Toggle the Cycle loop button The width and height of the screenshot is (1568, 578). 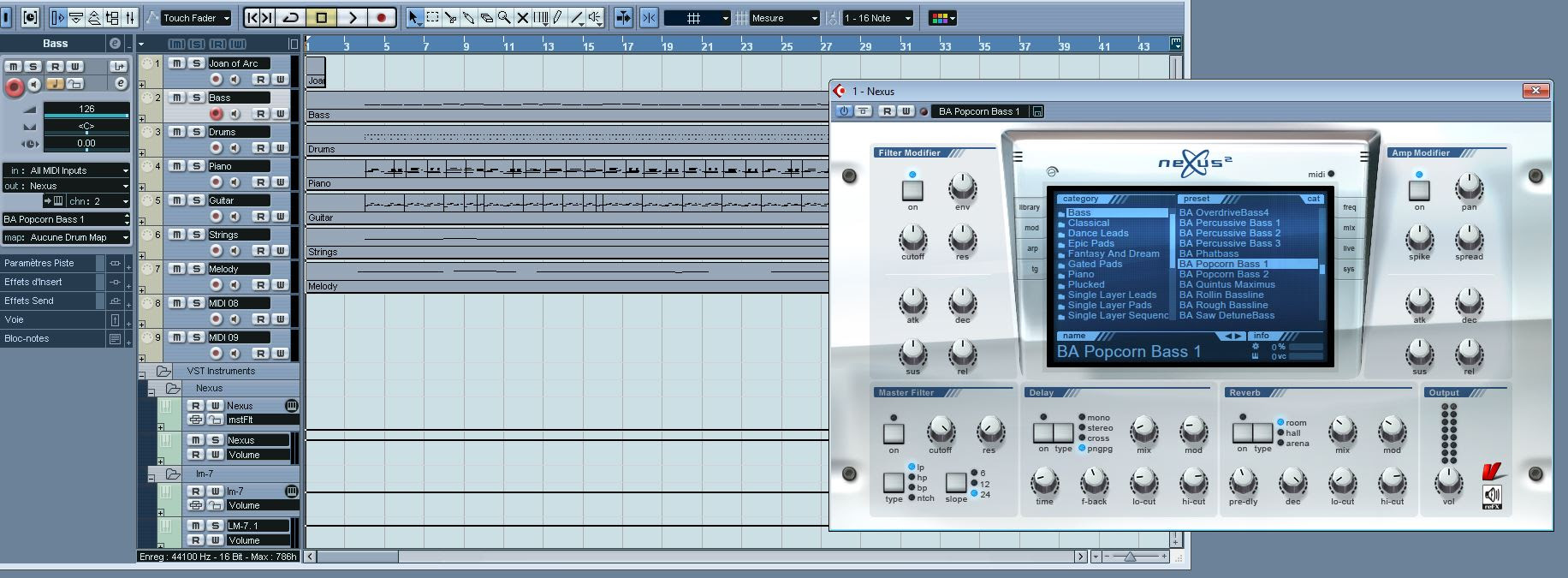pyautogui.click(x=291, y=17)
